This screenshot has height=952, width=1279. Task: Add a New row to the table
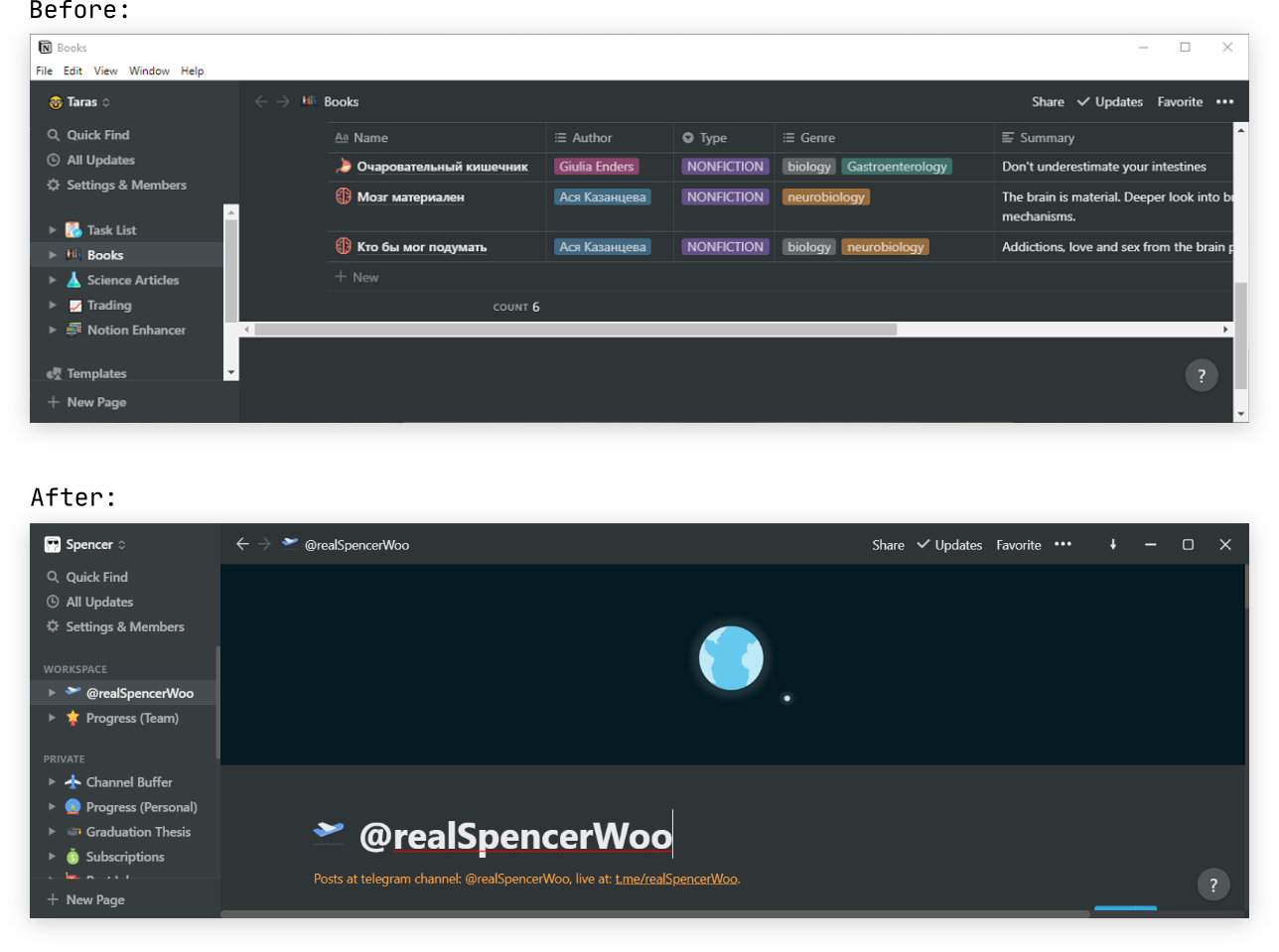coord(356,277)
